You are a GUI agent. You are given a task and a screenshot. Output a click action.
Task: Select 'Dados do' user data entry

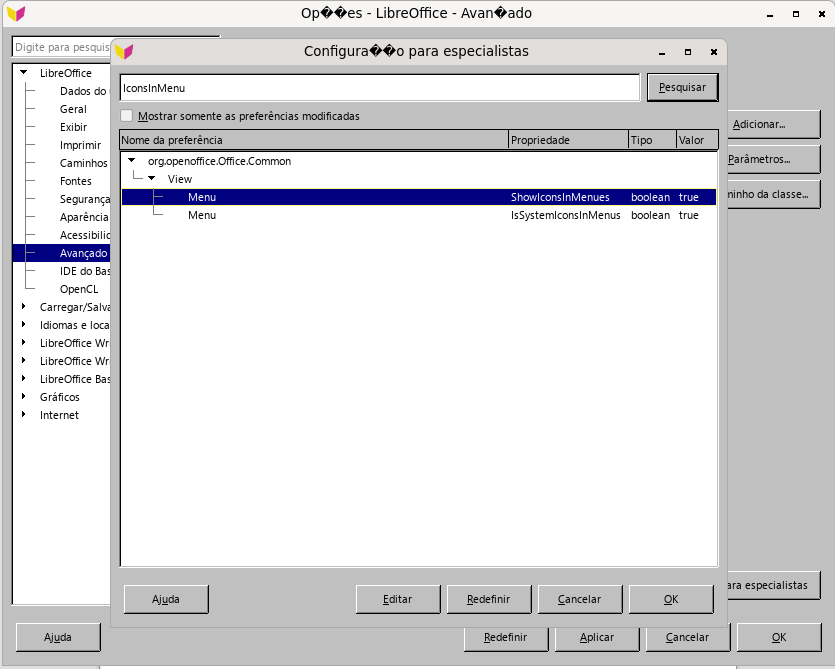click(x=83, y=91)
